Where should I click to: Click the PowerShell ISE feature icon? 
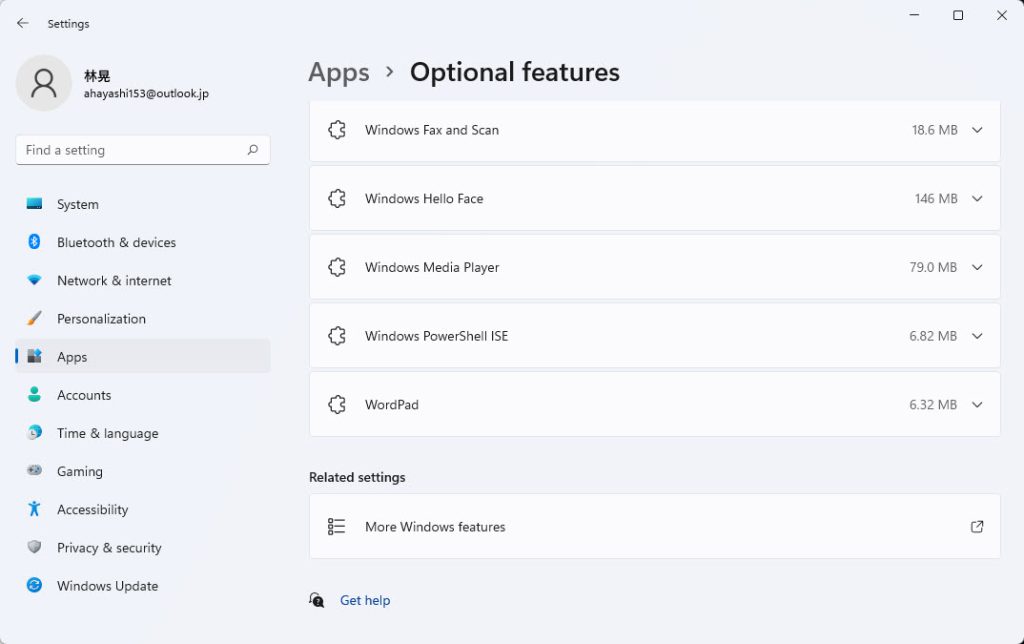(x=337, y=336)
